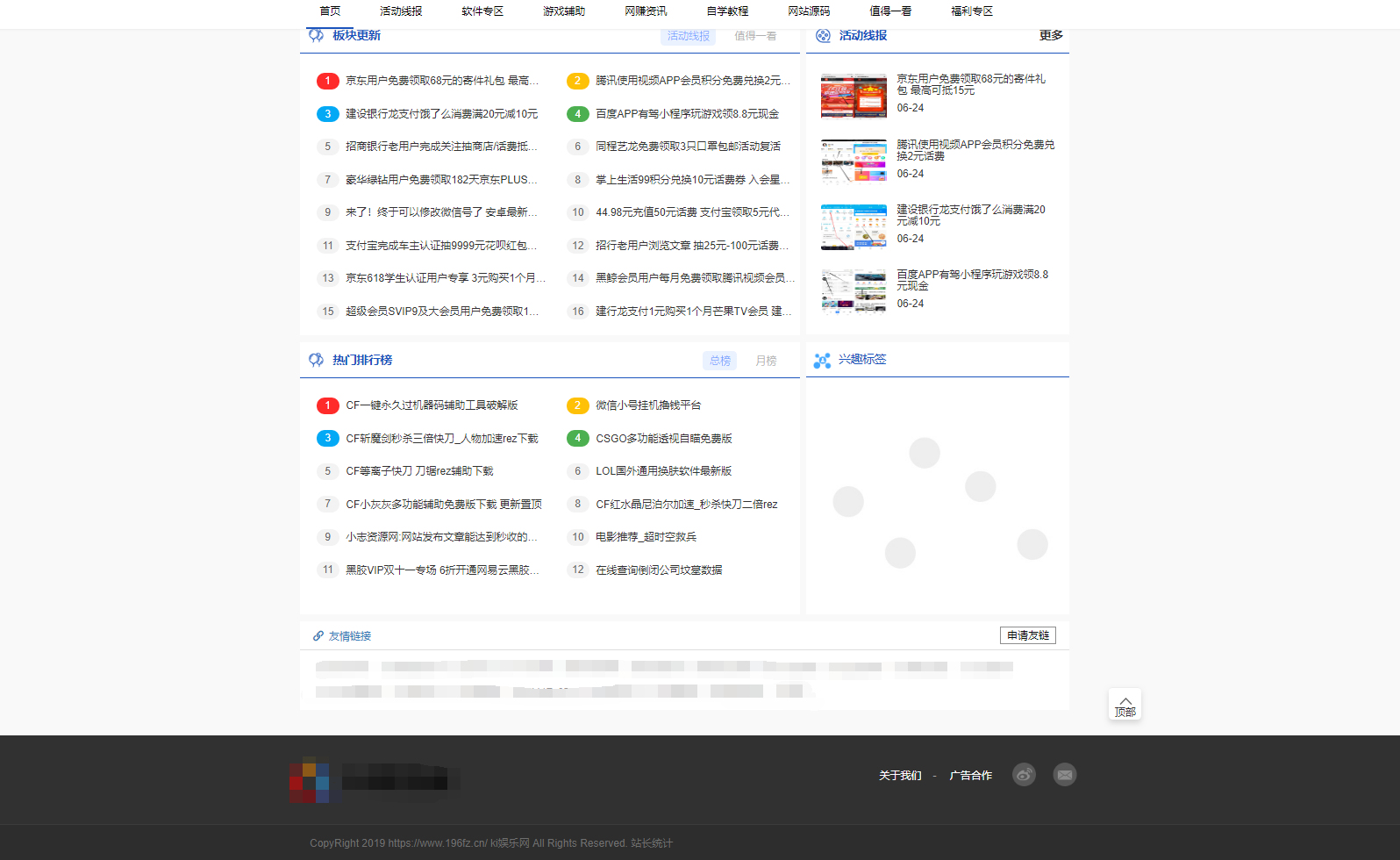Go to 游戏辅助 navigation item
Viewport: 1400px width, 860px height.
(564, 11)
